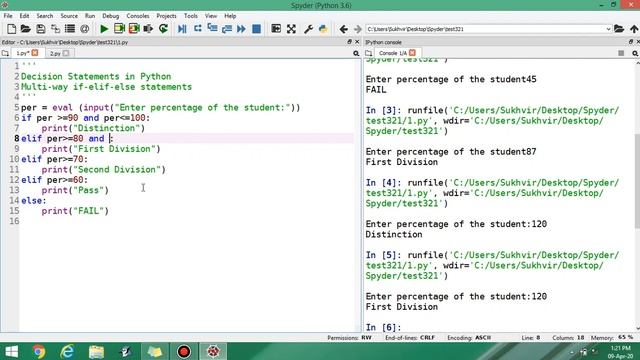Open the Help menu

[x=230, y=16]
